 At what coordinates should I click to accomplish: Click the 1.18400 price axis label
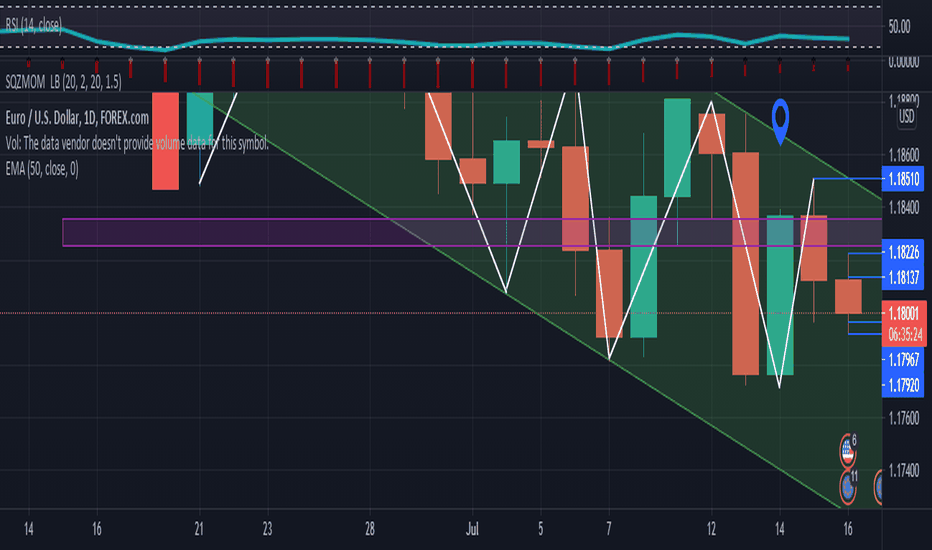(x=904, y=208)
